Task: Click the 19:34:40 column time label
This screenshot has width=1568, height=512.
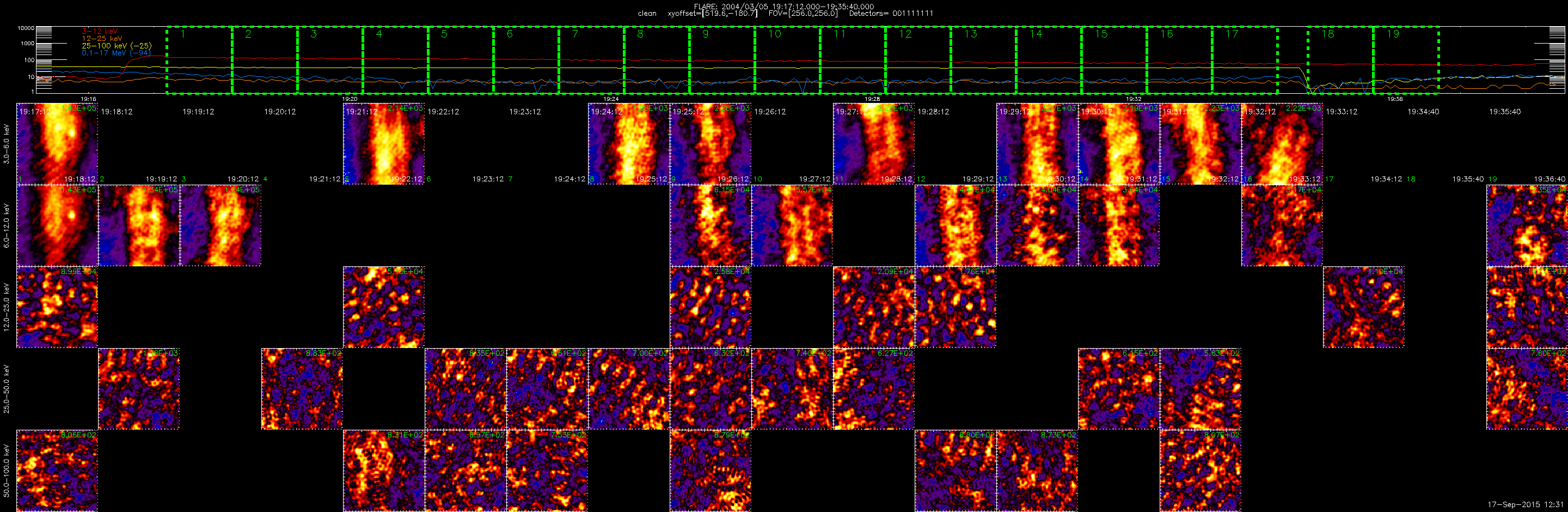Action: click(1423, 112)
